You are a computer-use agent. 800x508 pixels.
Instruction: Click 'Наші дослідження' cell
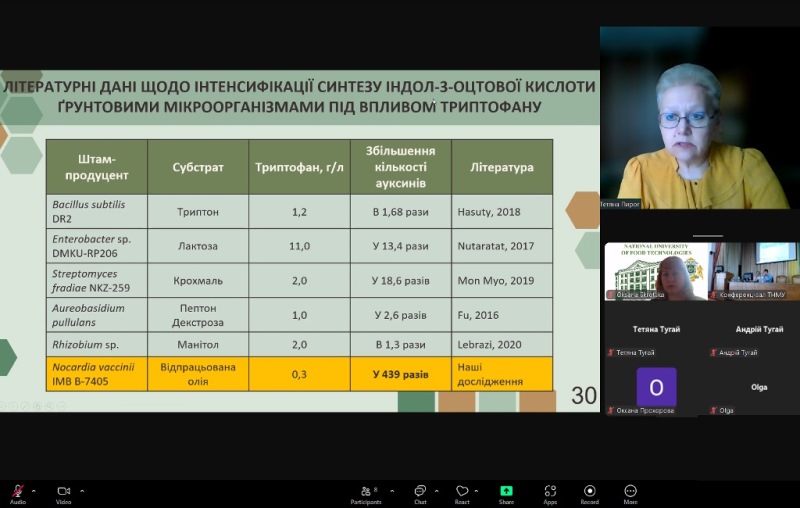pos(502,374)
